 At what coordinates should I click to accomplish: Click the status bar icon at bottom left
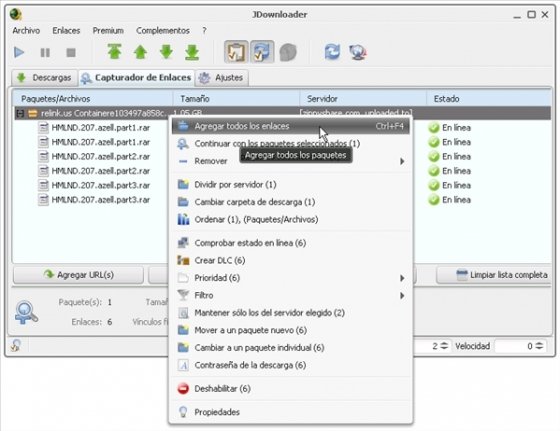click(16, 345)
